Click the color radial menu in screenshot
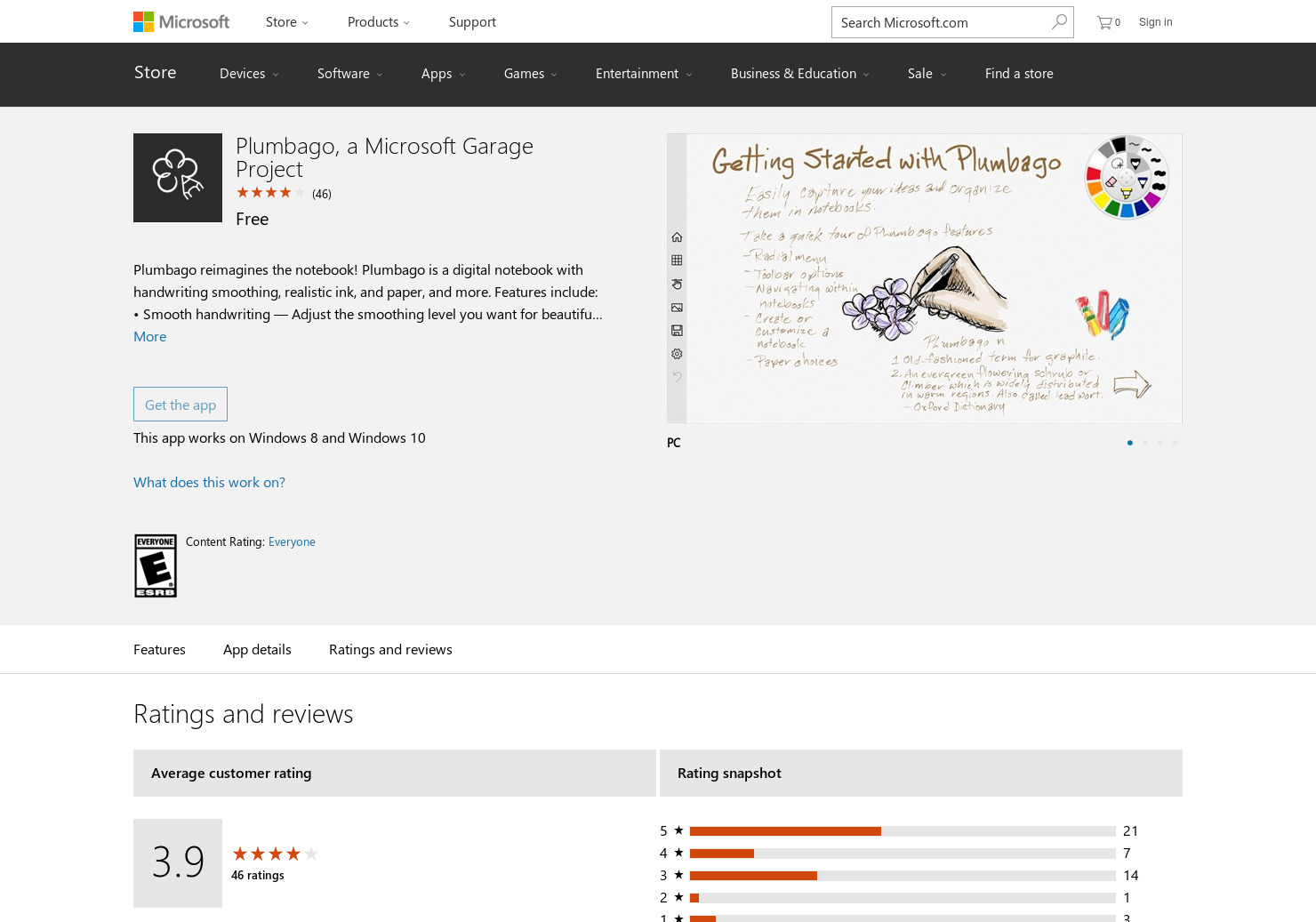The width and height of the screenshot is (1316, 922). pyautogui.click(x=1127, y=177)
